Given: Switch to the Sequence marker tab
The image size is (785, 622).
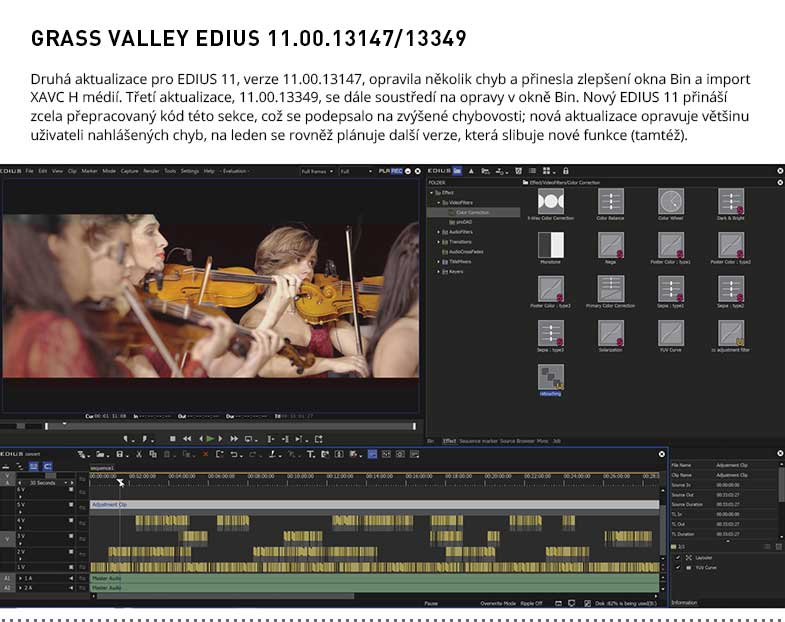Looking at the screenshot, I should coord(479,441).
